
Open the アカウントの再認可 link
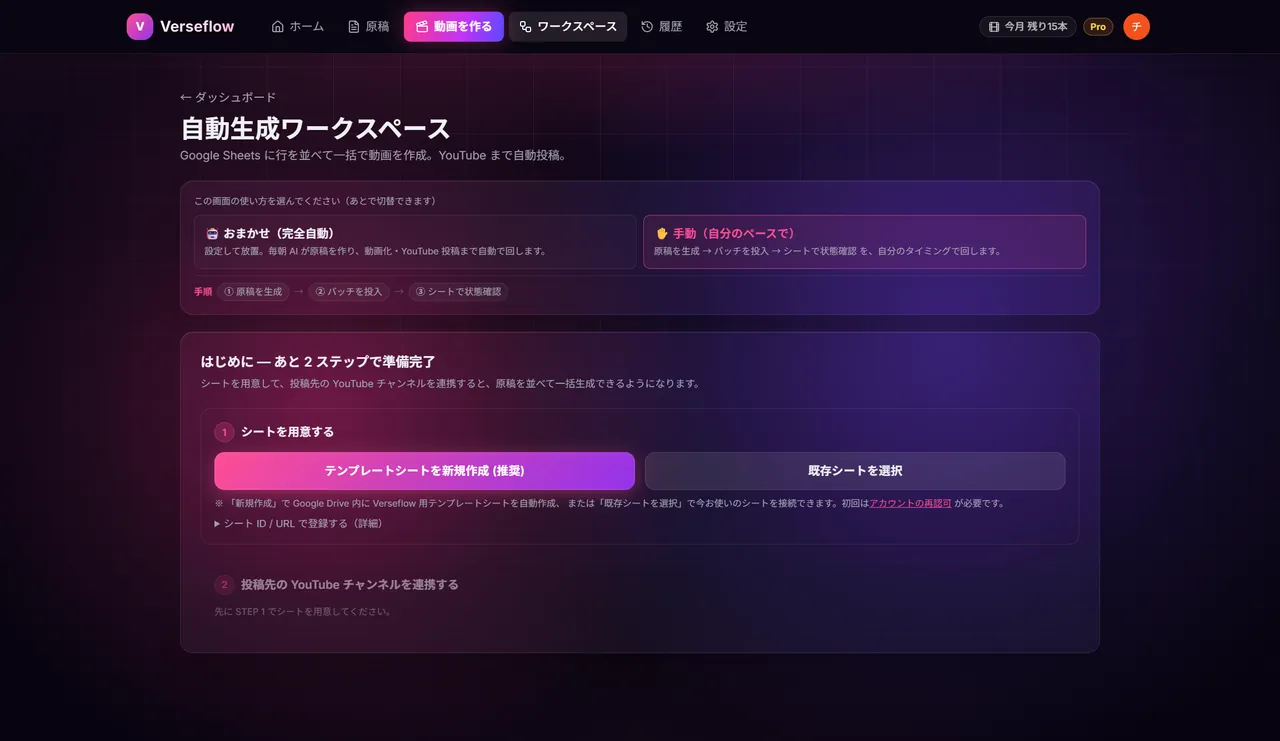[910, 504]
